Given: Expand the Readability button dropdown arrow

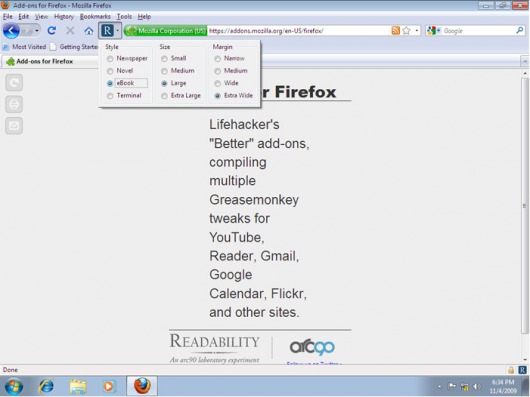Looking at the screenshot, I should tap(117, 31).
